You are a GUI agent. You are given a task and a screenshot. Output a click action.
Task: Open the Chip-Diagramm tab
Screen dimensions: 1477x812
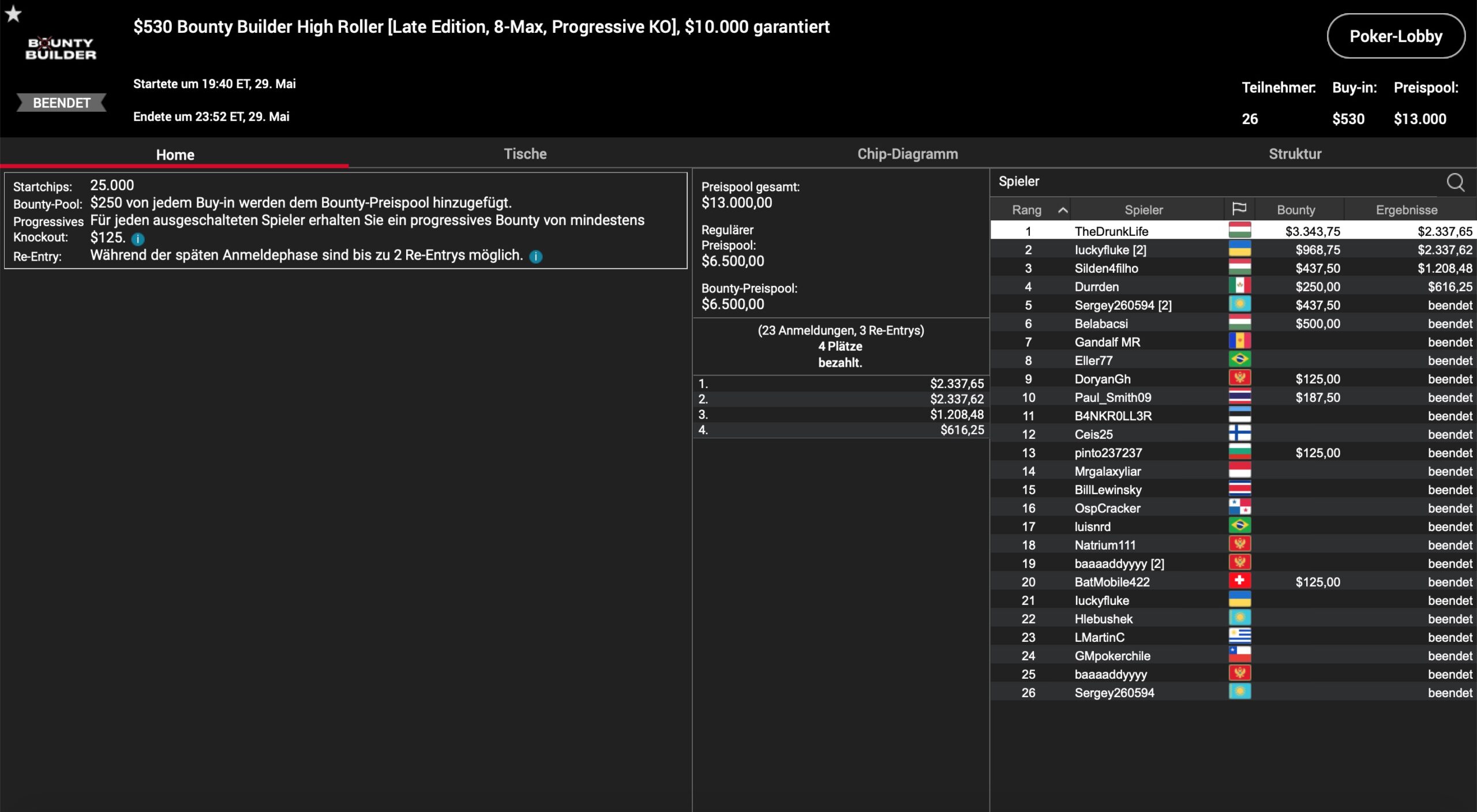click(907, 154)
